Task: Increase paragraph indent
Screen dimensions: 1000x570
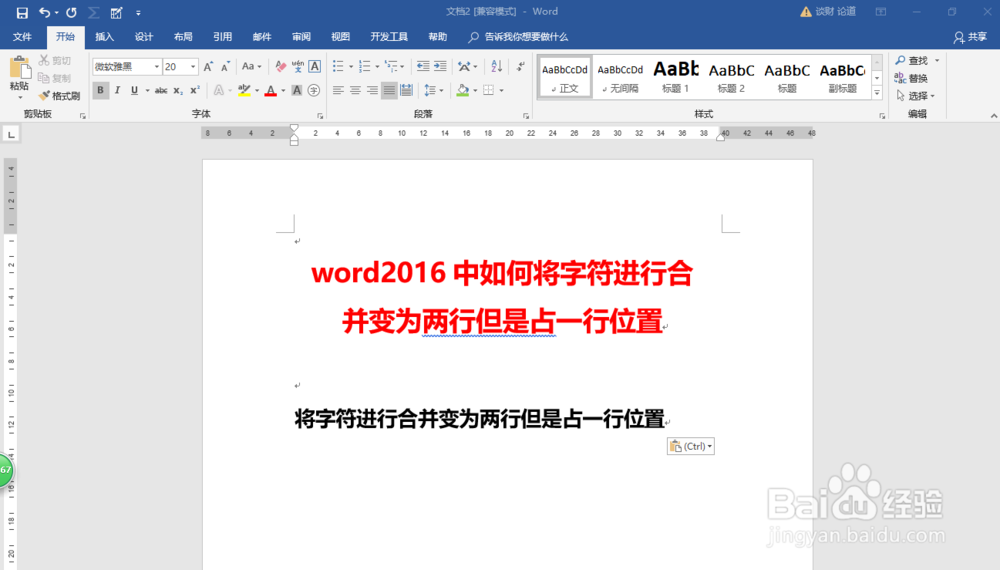Action: (440, 66)
